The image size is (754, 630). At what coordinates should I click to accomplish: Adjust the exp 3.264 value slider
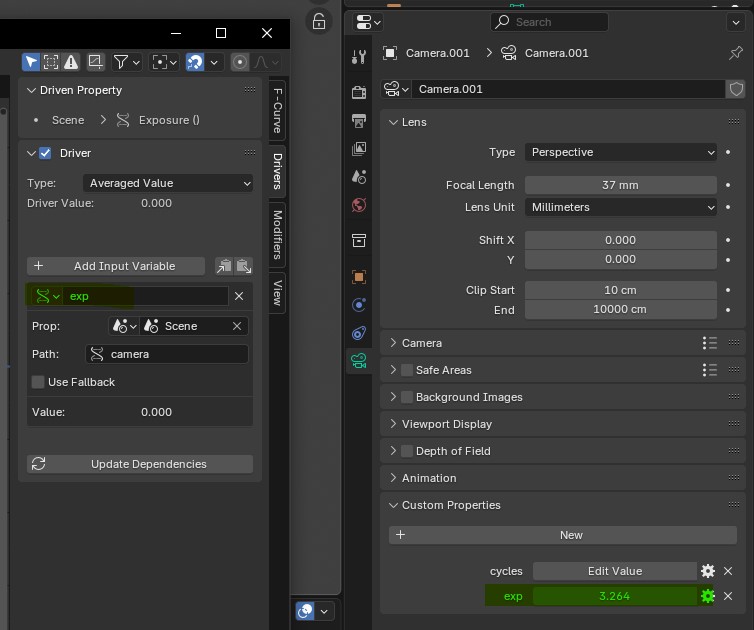pyautogui.click(x=615, y=596)
